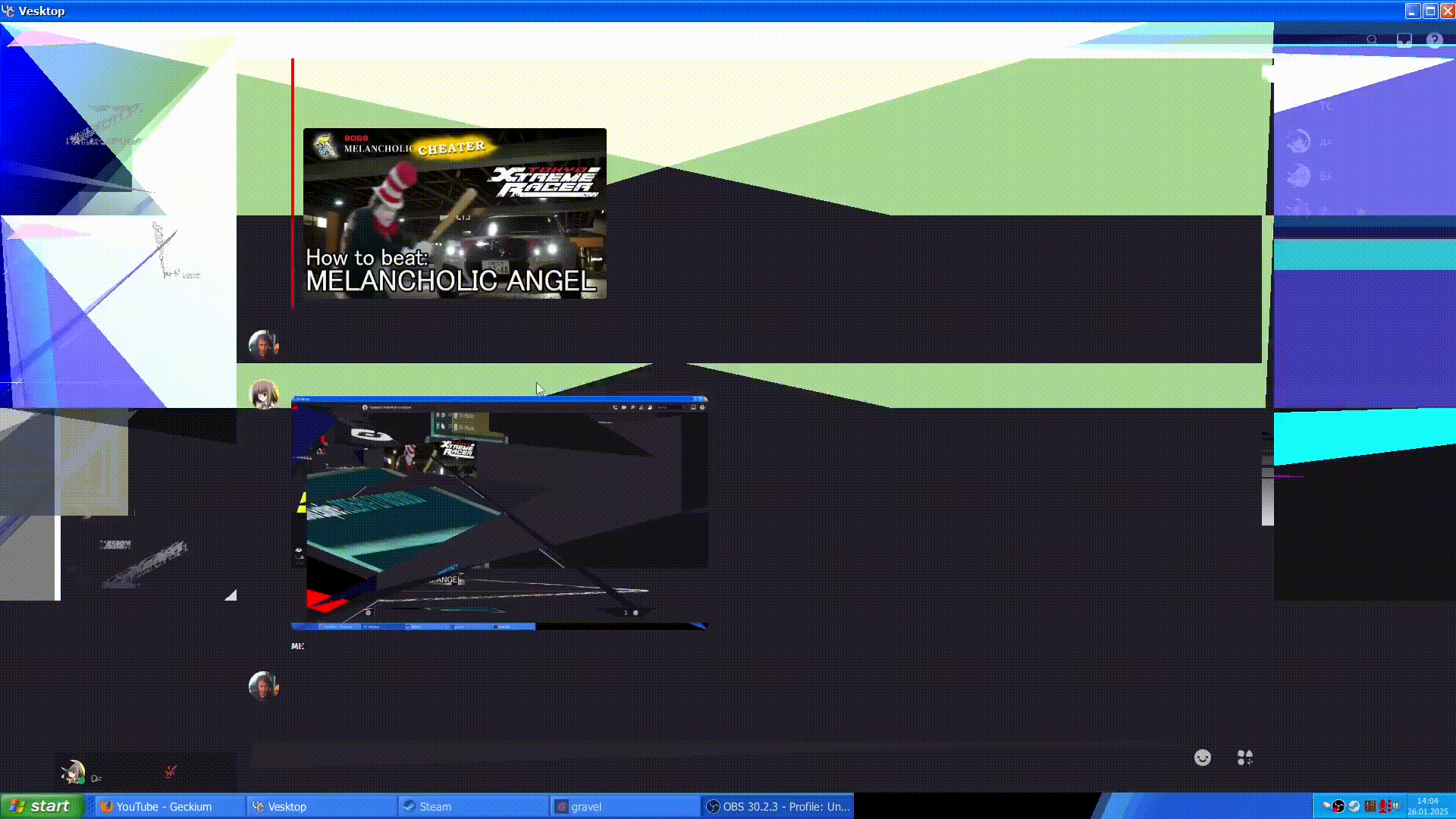Open the emoji picker smiley icon
The height and width of the screenshot is (819, 1456).
(1202, 758)
